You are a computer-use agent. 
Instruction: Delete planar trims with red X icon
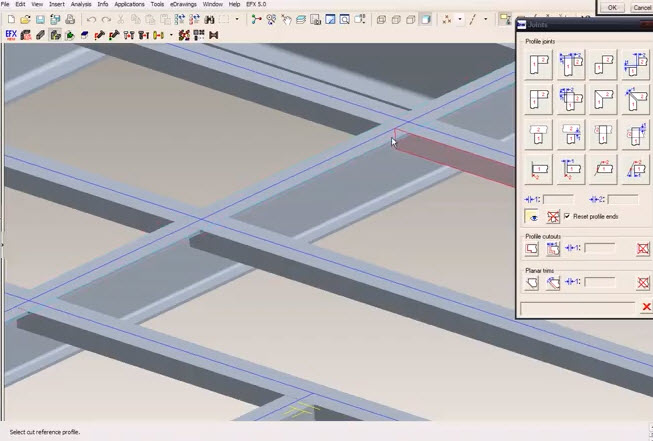(x=643, y=283)
